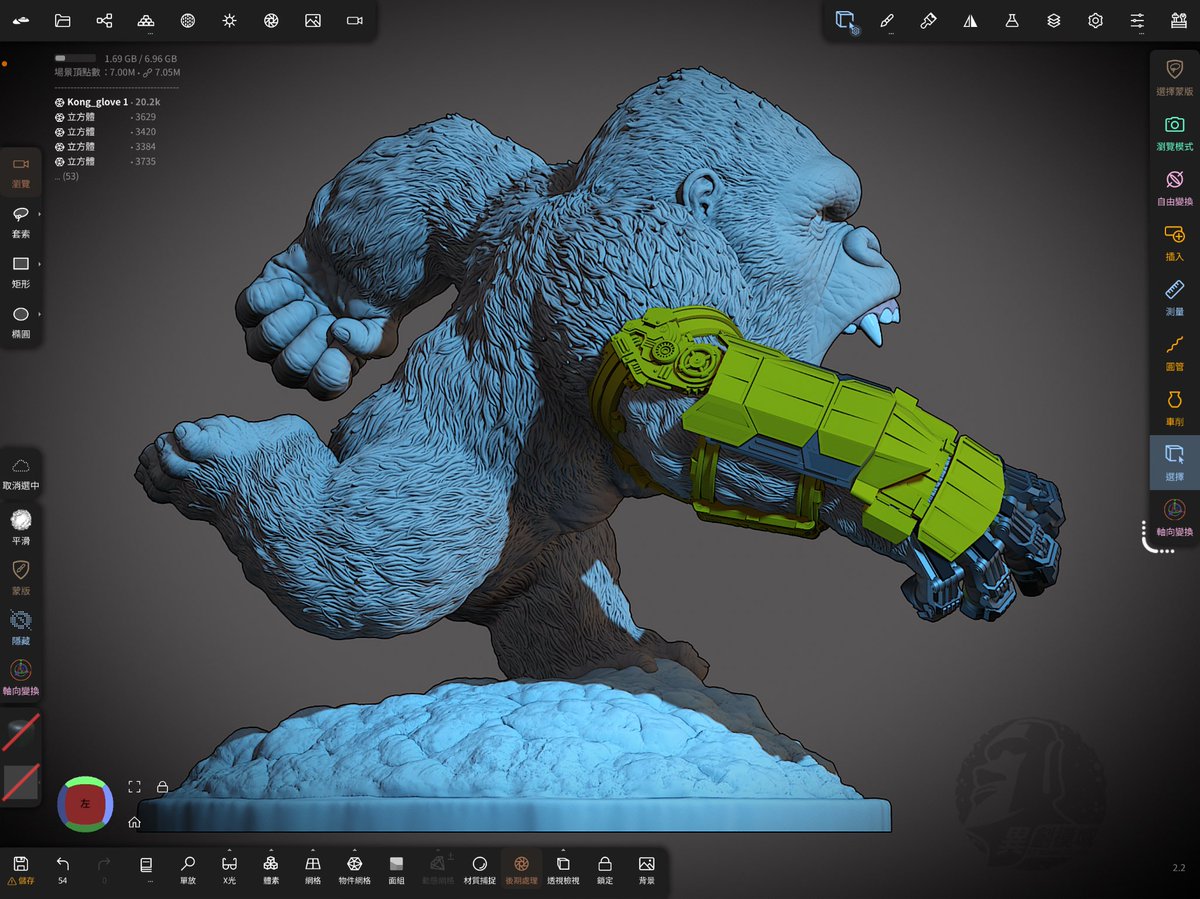Select the 立方體 object with 3629 vertices
Image resolution: width=1200 pixels, height=899 pixels.
click(x=106, y=117)
